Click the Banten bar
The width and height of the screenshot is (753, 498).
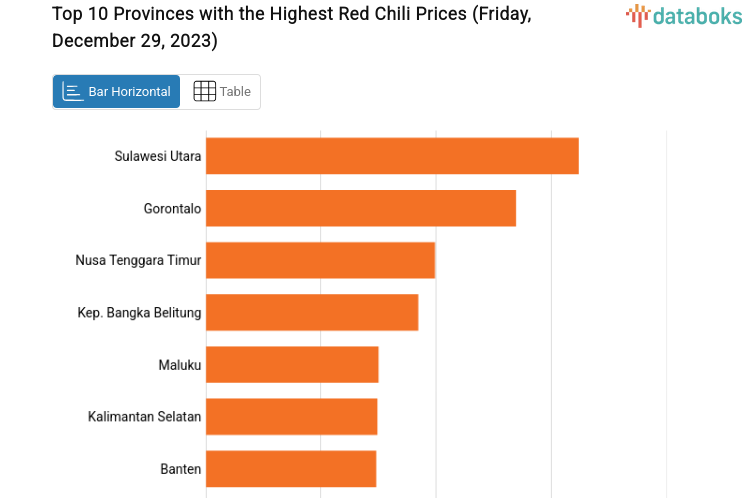291,468
